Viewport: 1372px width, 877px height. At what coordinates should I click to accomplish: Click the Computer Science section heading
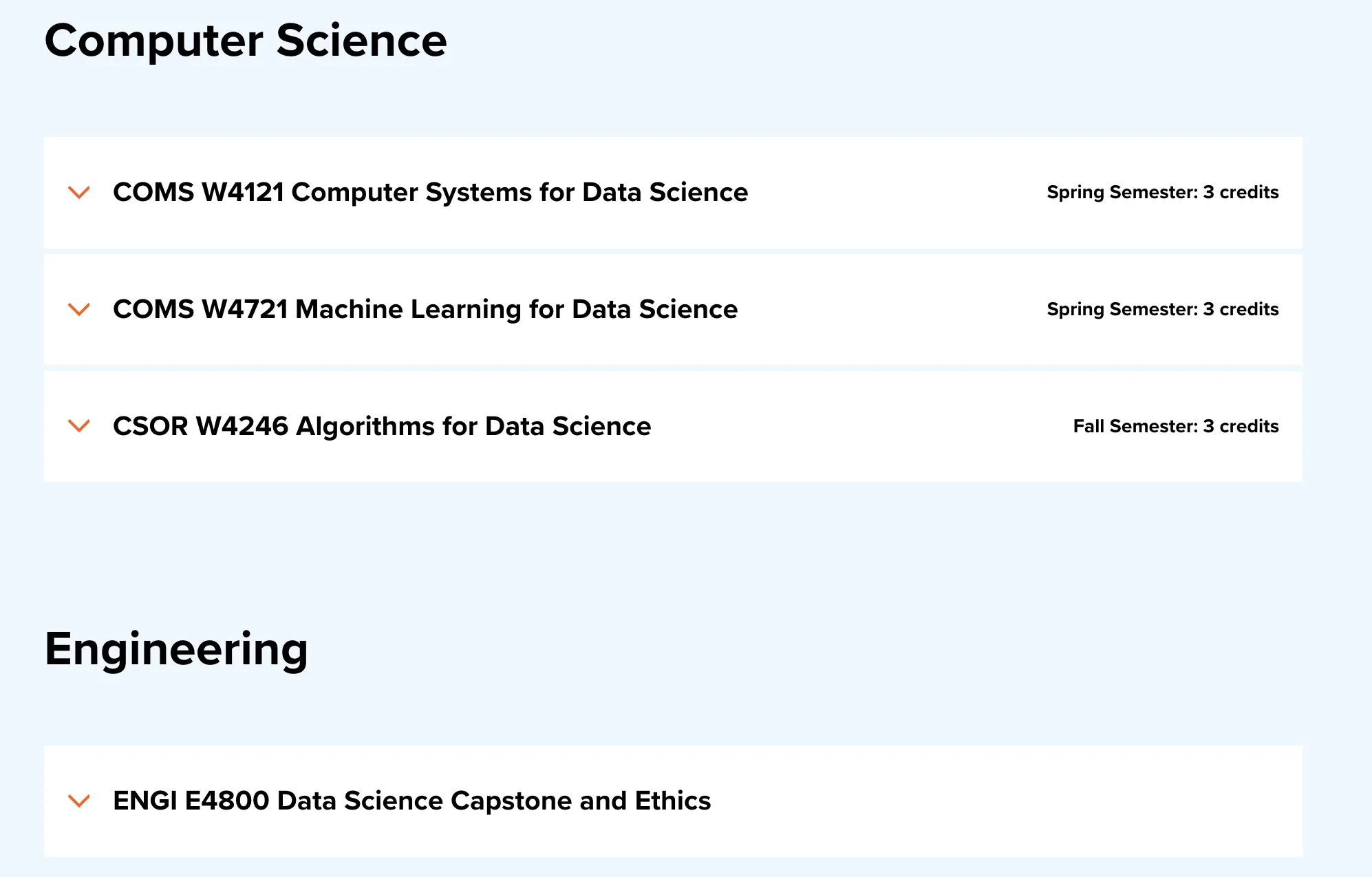[x=246, y=41]
